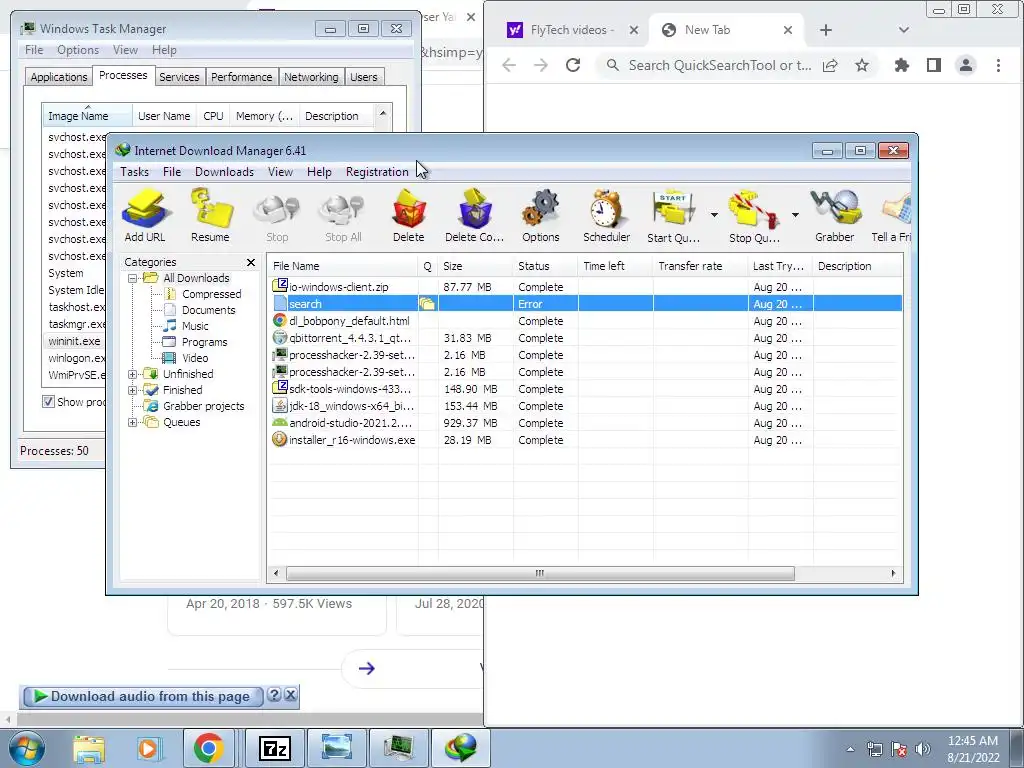The image size is (1024, 768).
Task: Select dl_bobpony_default.html download row
Action: [586, 321]
